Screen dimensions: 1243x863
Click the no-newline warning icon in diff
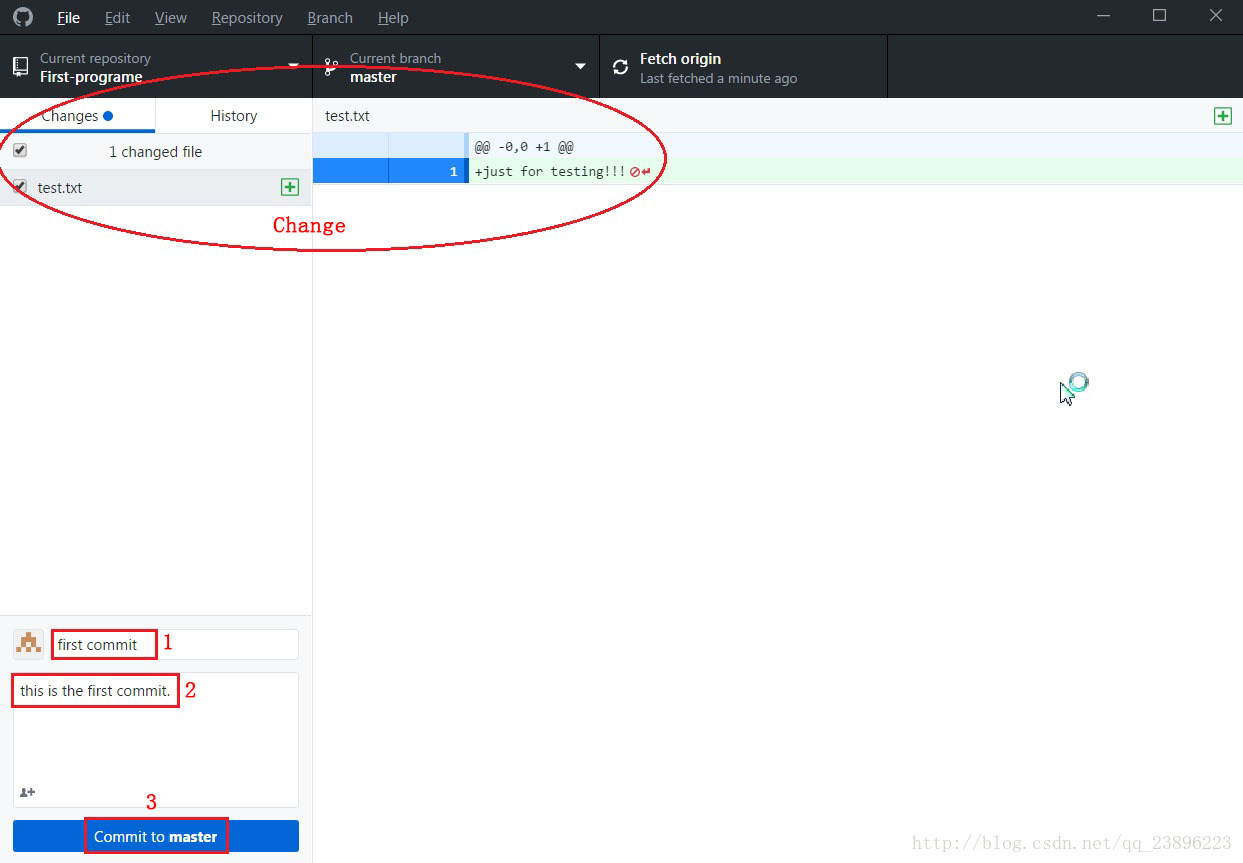(x=640, y=172)
